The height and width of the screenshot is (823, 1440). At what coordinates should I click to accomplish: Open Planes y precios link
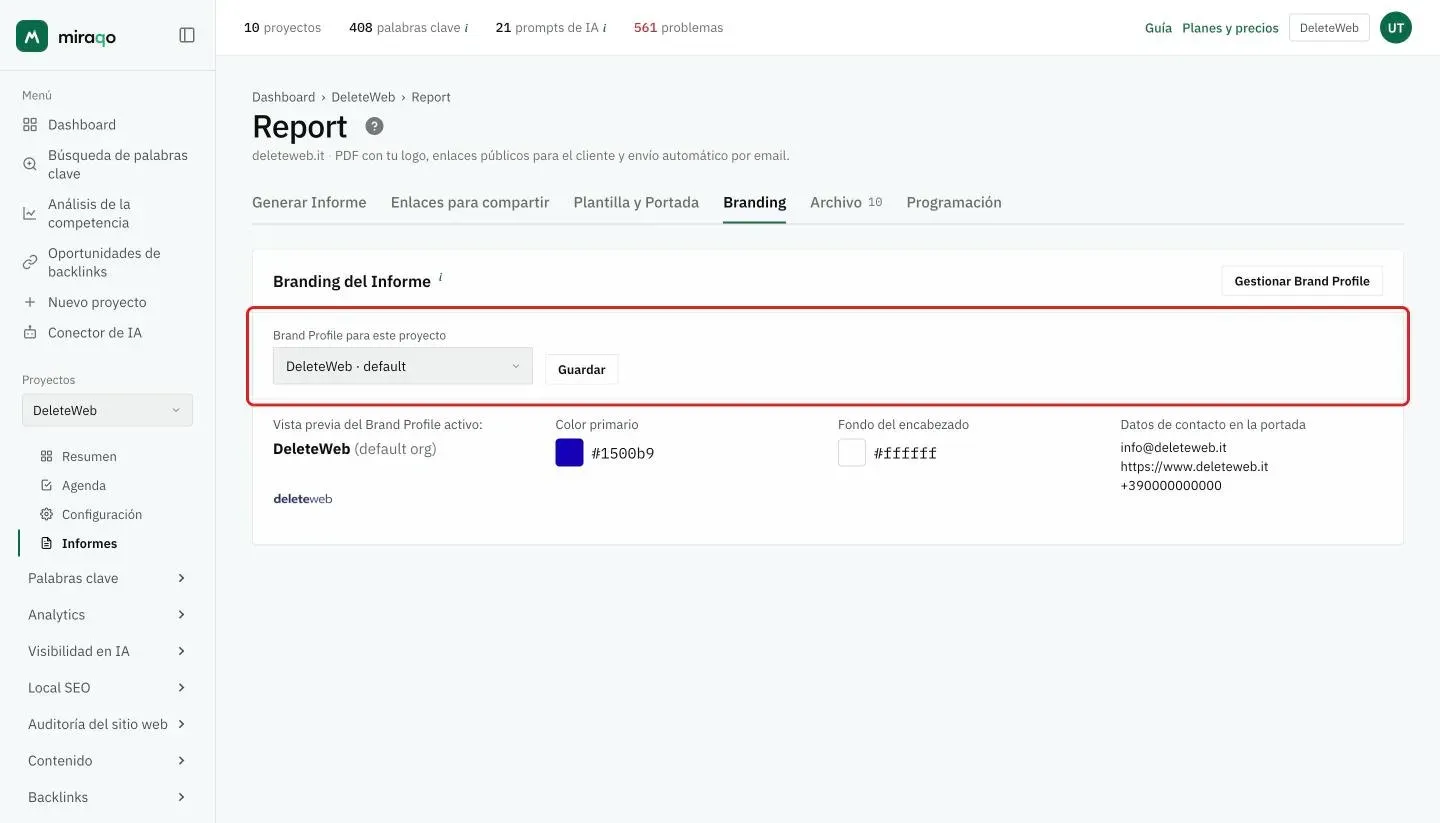[1230, 28]
